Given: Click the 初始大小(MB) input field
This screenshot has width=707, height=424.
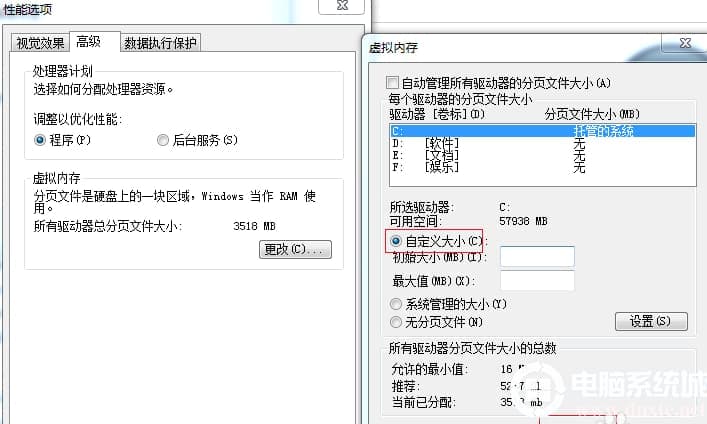Looking at the screenshot, I should click(x=537, y=257).
